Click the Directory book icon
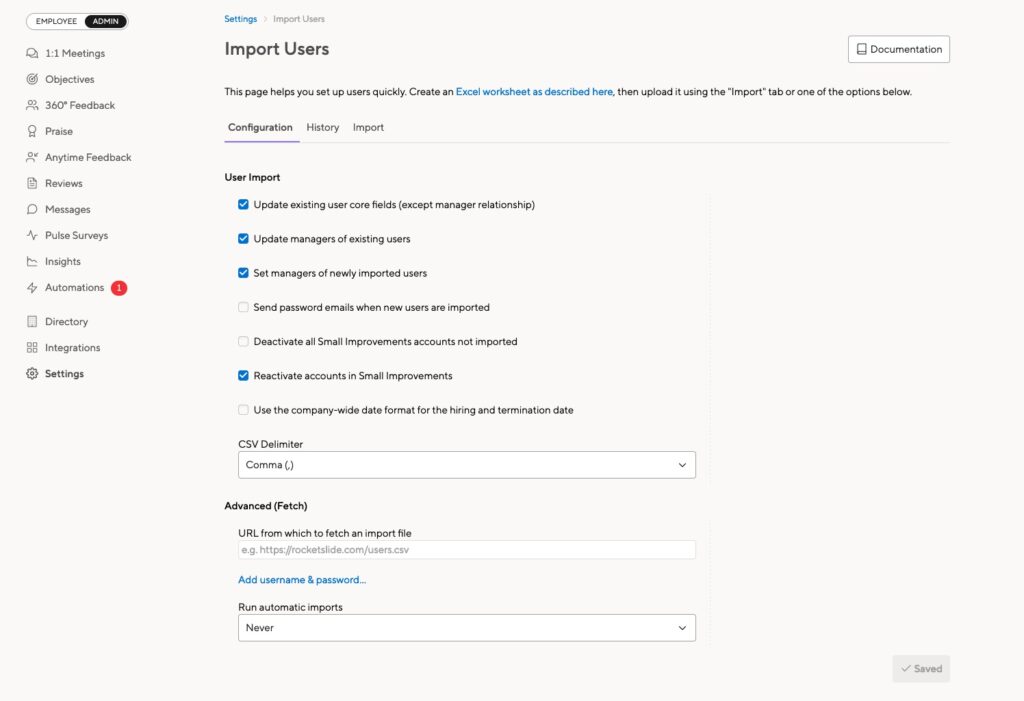 tap(32, 321)
